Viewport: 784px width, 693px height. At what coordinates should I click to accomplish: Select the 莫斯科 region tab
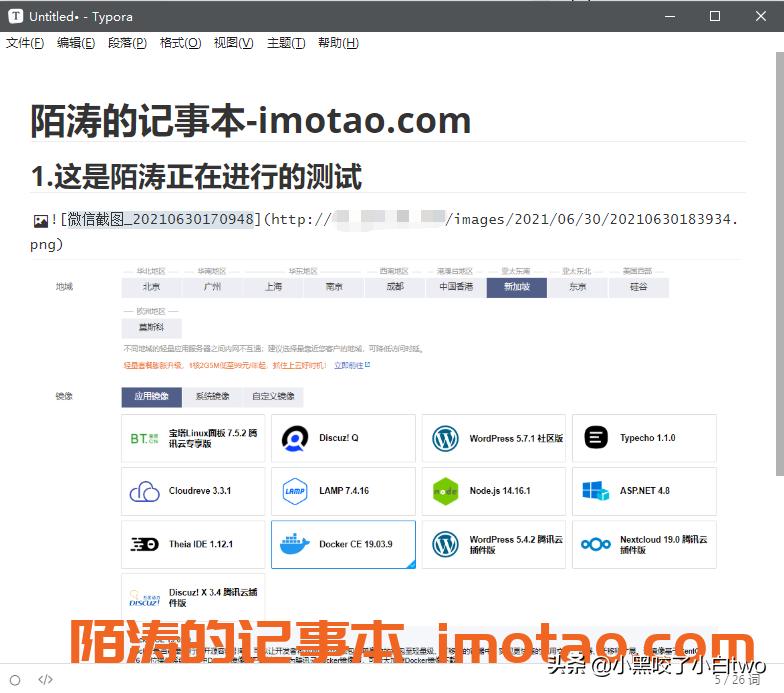click(152, 328)
